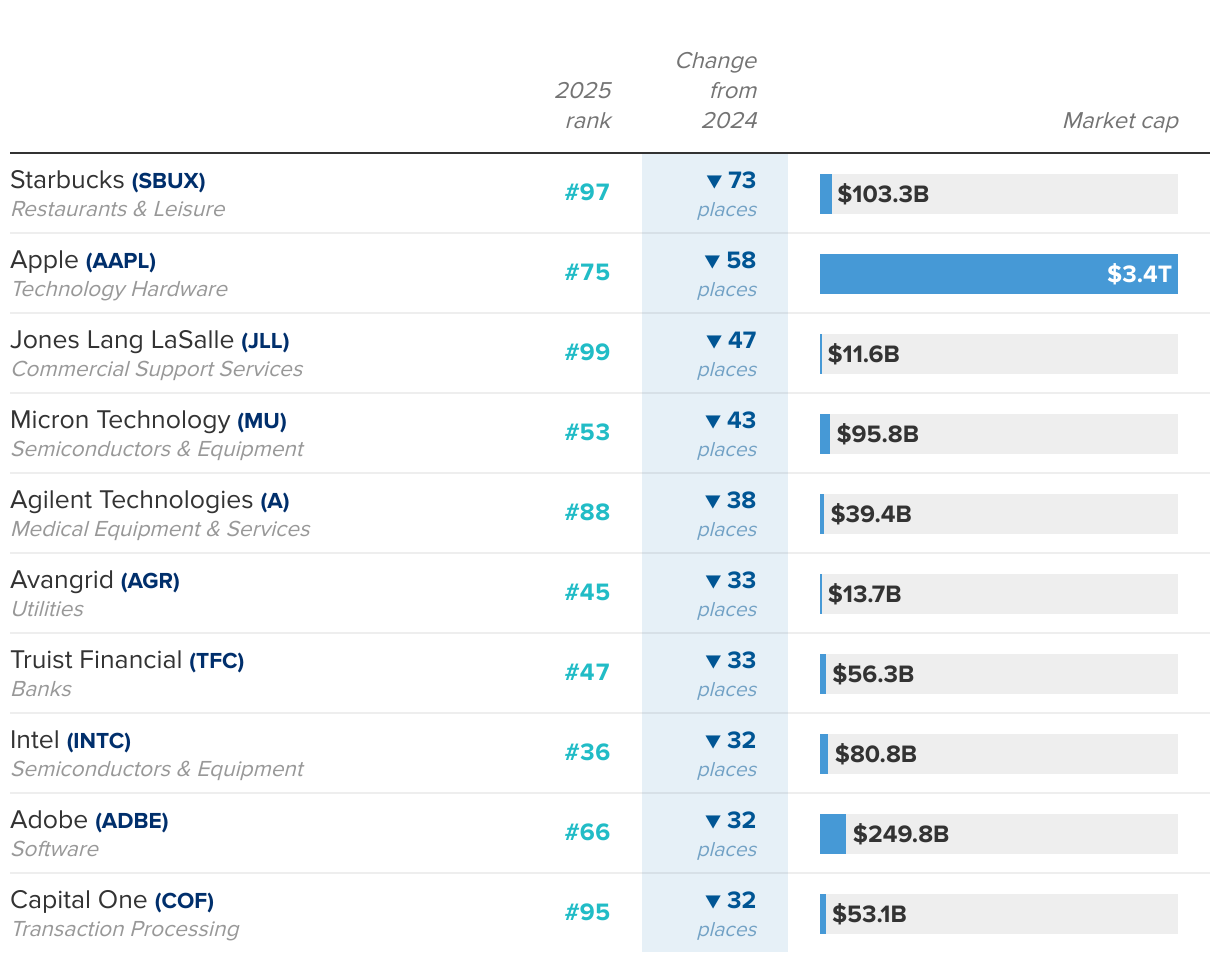Image resolution: width=1220 pixels, height=962 pixels.
Task: Click the down arrow beside Apple's 58 places
Action: tap(712, 261)
